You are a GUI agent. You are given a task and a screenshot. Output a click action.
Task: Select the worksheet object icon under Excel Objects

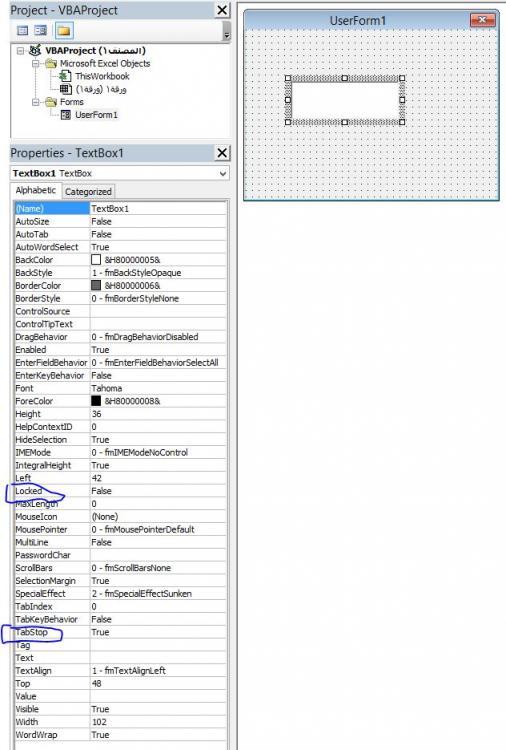[x=66, y=89]
